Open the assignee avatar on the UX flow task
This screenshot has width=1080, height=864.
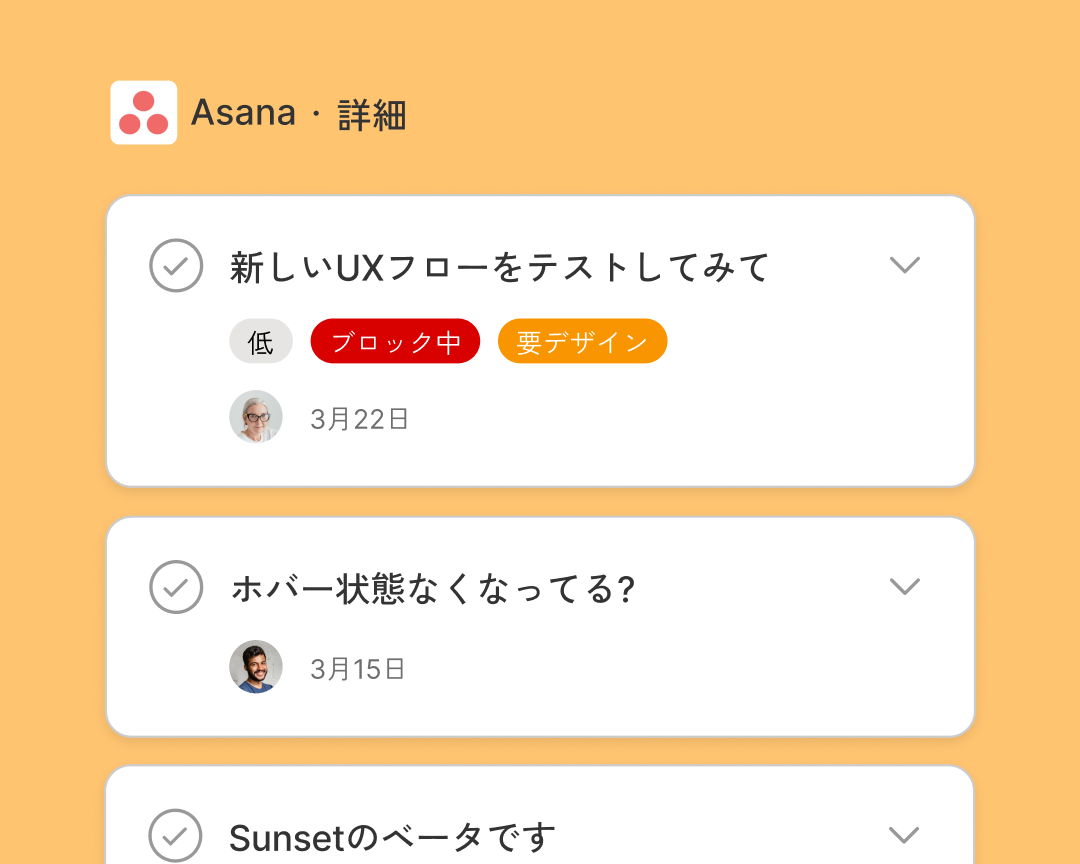(256, 416)
